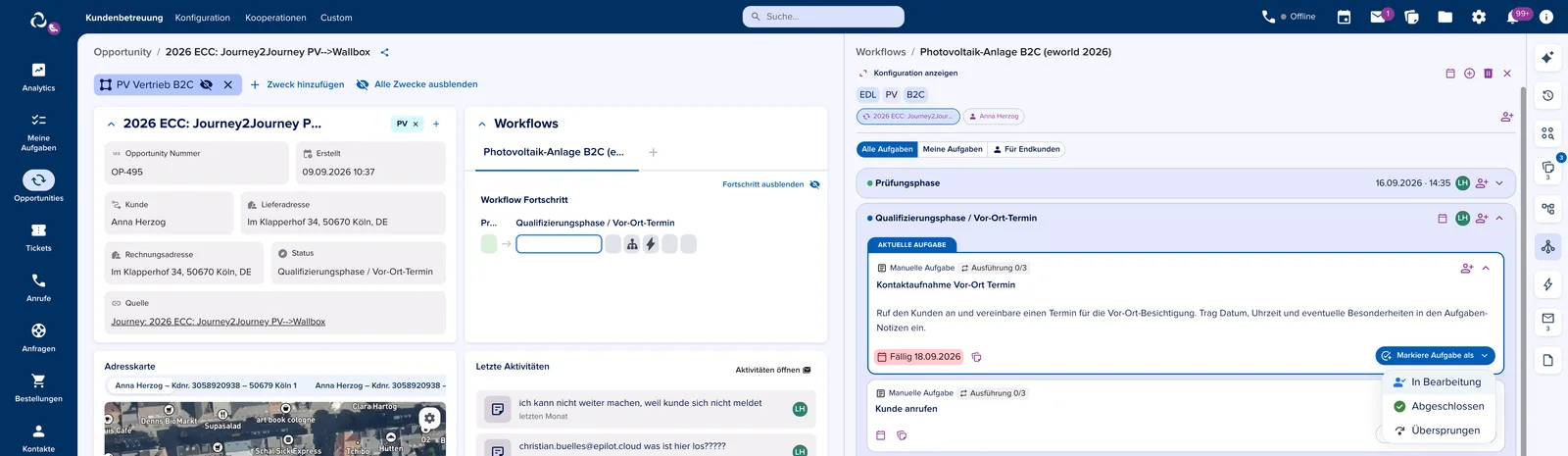Remove the PV tag from the opportunity
The width and height of the screenshot is (1568, 456).
[416, 124]
